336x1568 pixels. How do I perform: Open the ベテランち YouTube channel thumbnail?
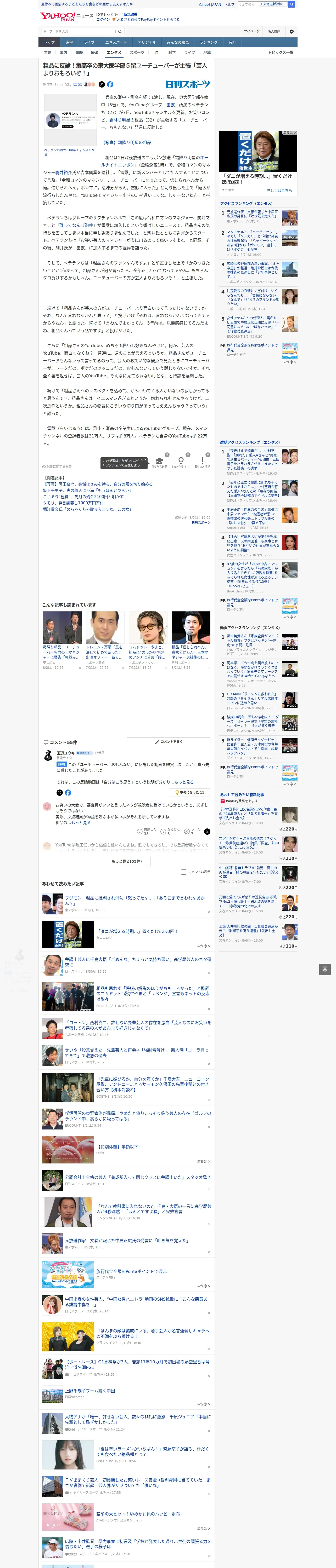70,119
